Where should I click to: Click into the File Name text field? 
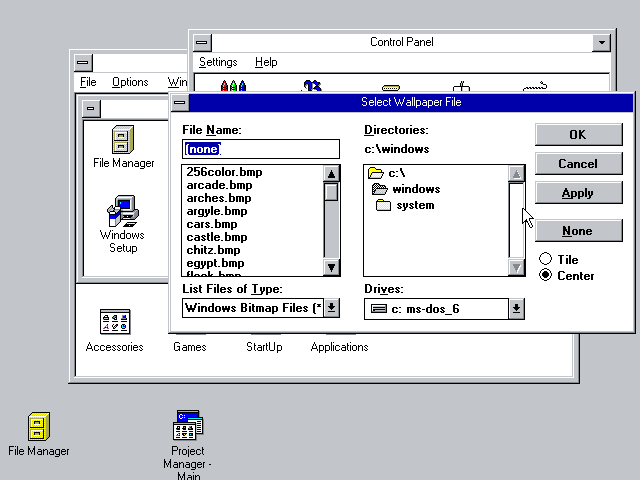(260, 149)
